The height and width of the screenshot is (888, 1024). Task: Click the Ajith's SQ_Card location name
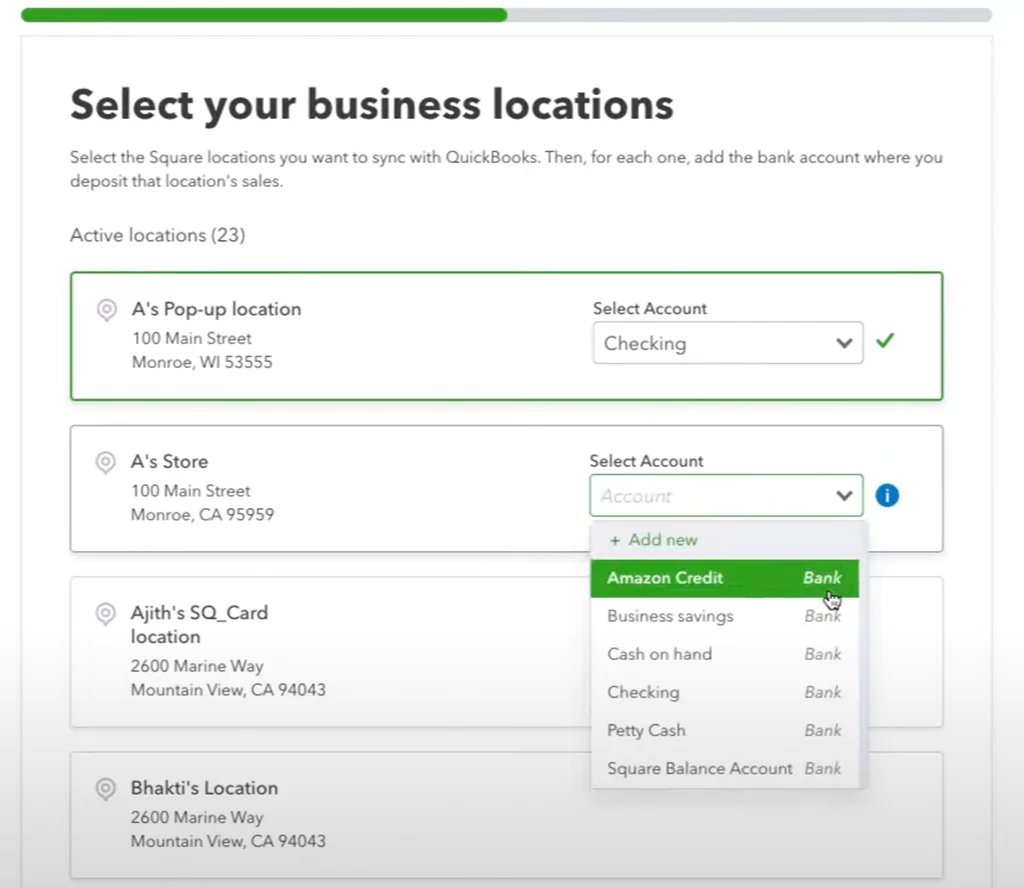[x=199, y=625]
